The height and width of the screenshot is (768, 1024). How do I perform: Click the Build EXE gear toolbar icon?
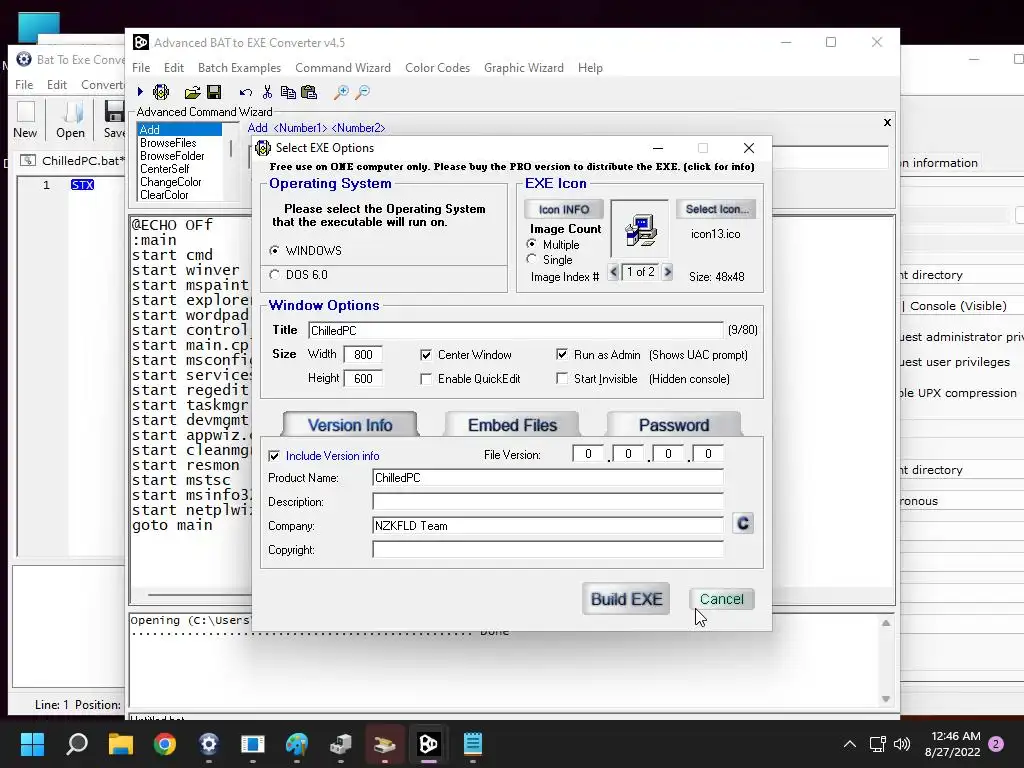[x=161, y=92]
